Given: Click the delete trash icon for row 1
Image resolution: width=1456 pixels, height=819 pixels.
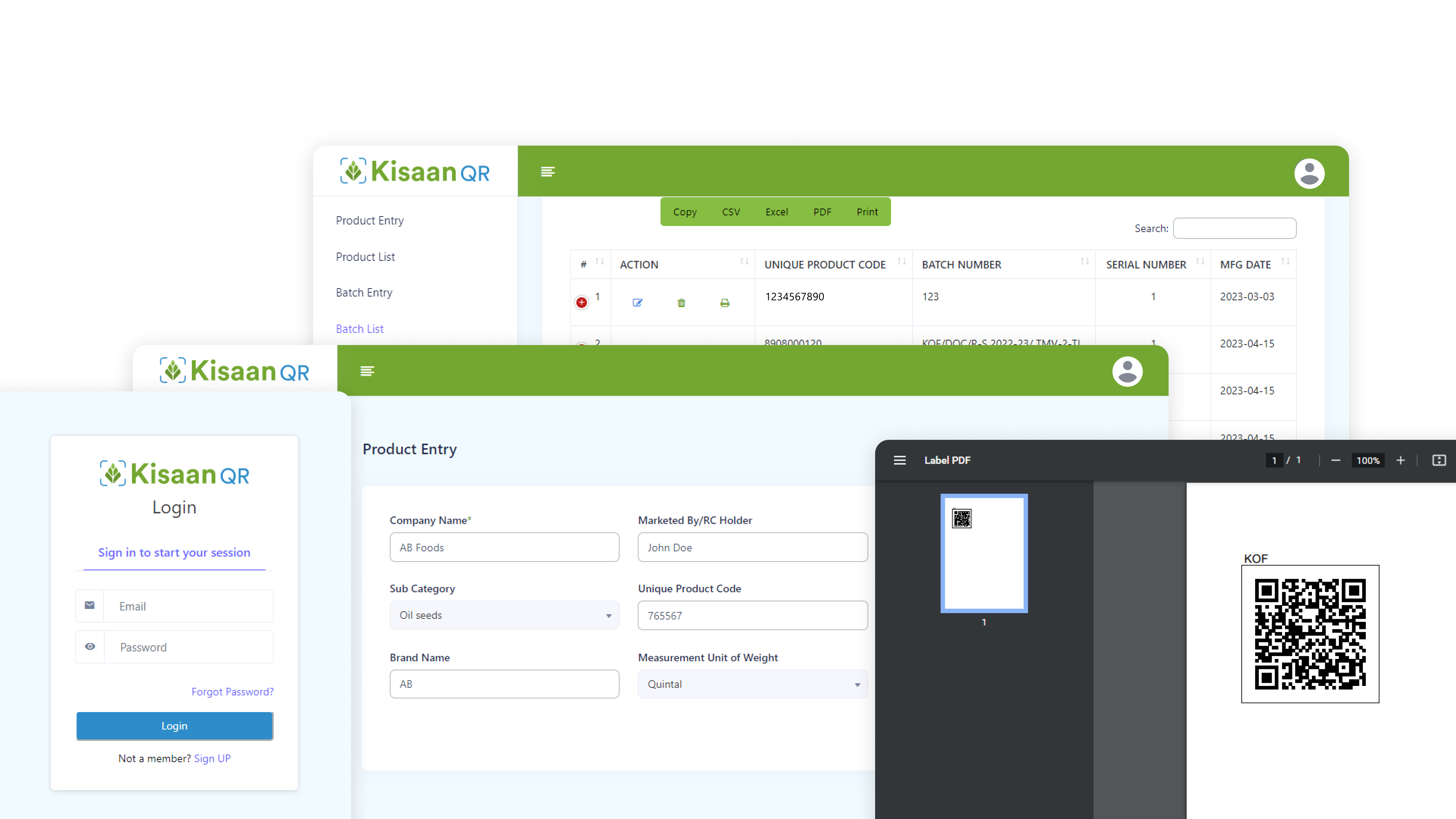Looking at the screenshot, I should click(681, 303).
